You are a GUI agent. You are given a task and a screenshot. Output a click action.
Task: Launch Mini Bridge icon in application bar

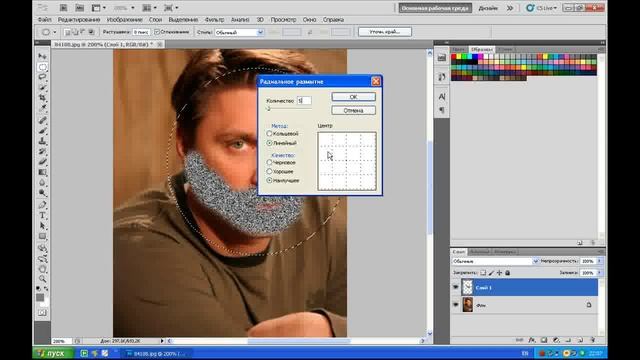click(x=80, y=8)
